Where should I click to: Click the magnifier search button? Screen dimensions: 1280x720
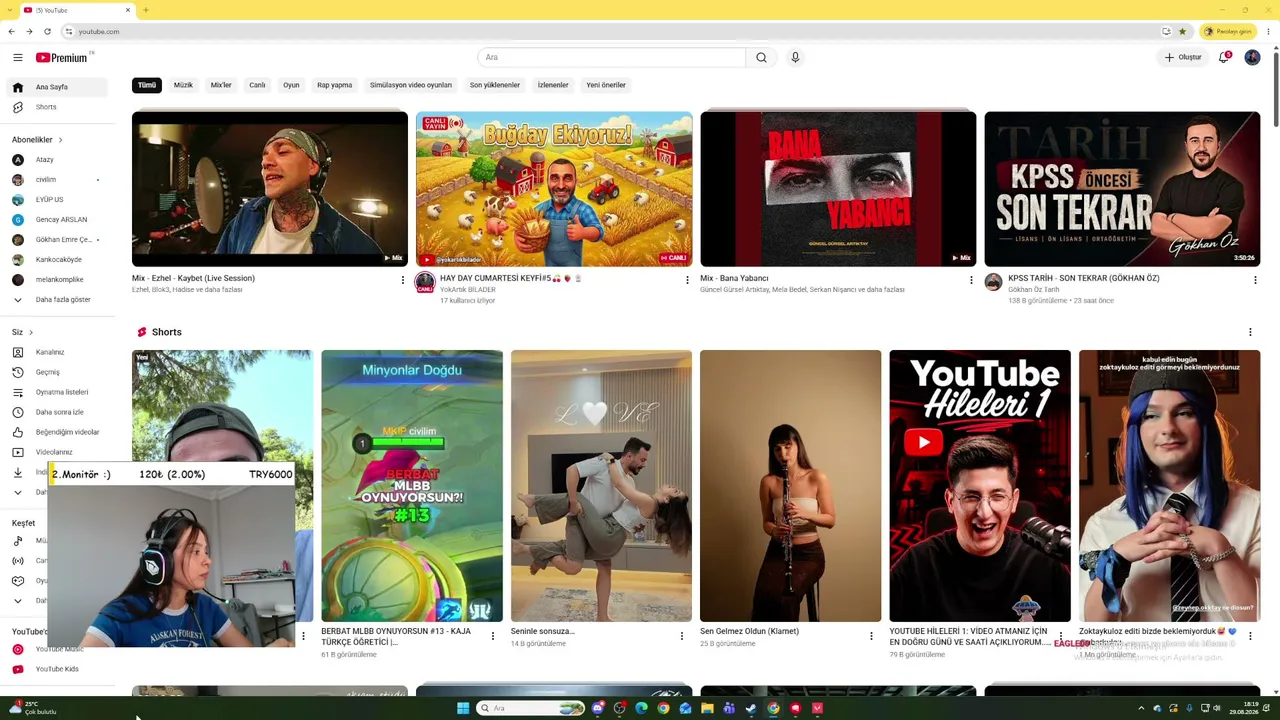pos(761,58)
